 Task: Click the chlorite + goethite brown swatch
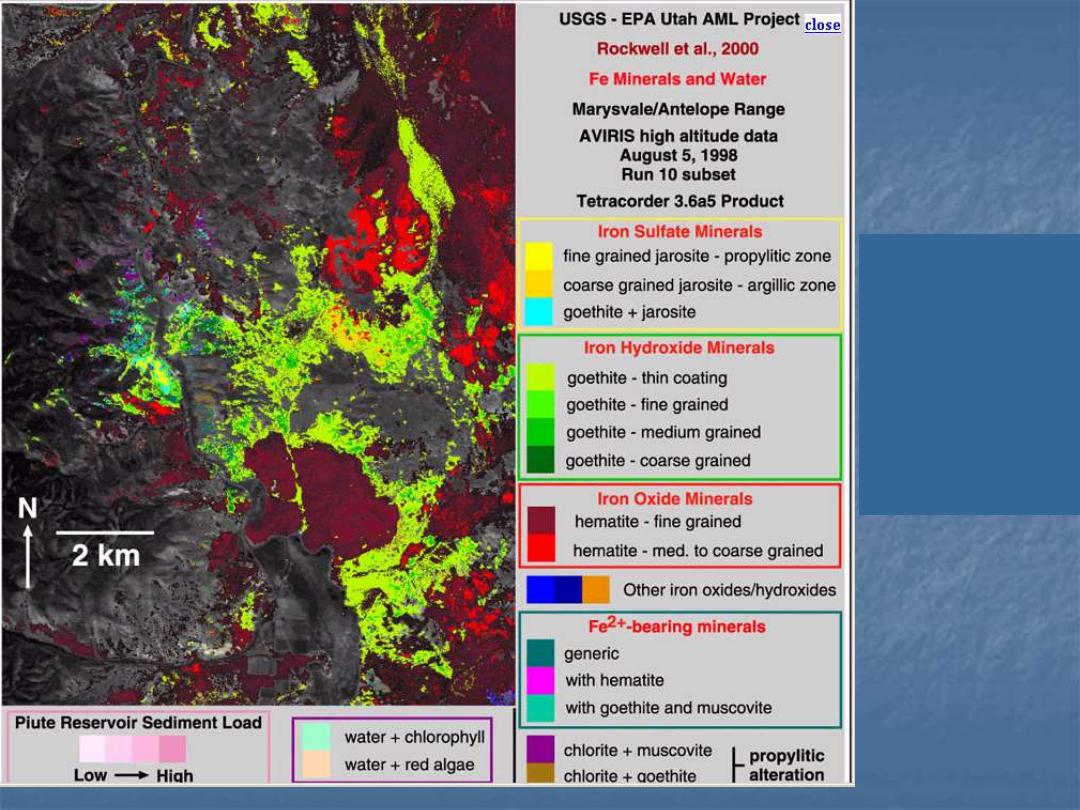[541, 773]
